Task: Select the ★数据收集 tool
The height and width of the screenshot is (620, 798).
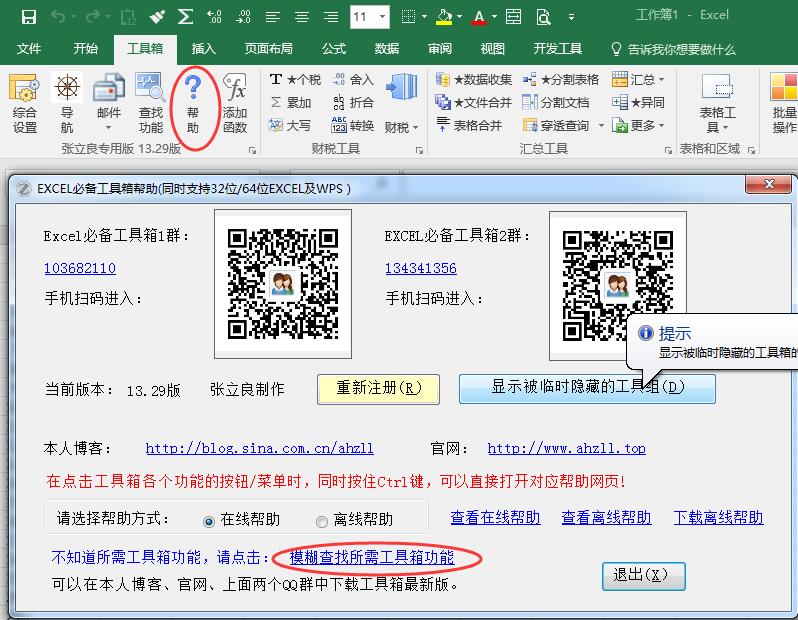Action: tap(475, 79)
